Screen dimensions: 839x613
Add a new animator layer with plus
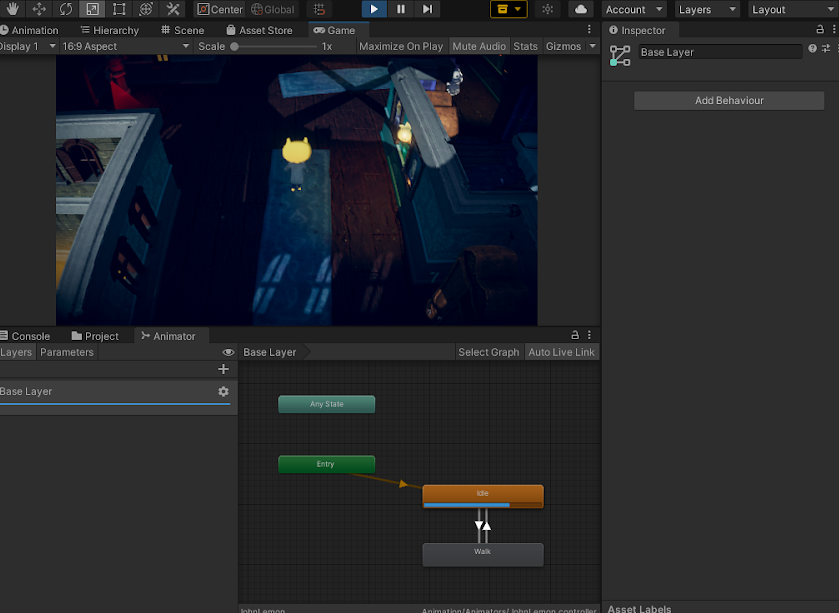223,369
